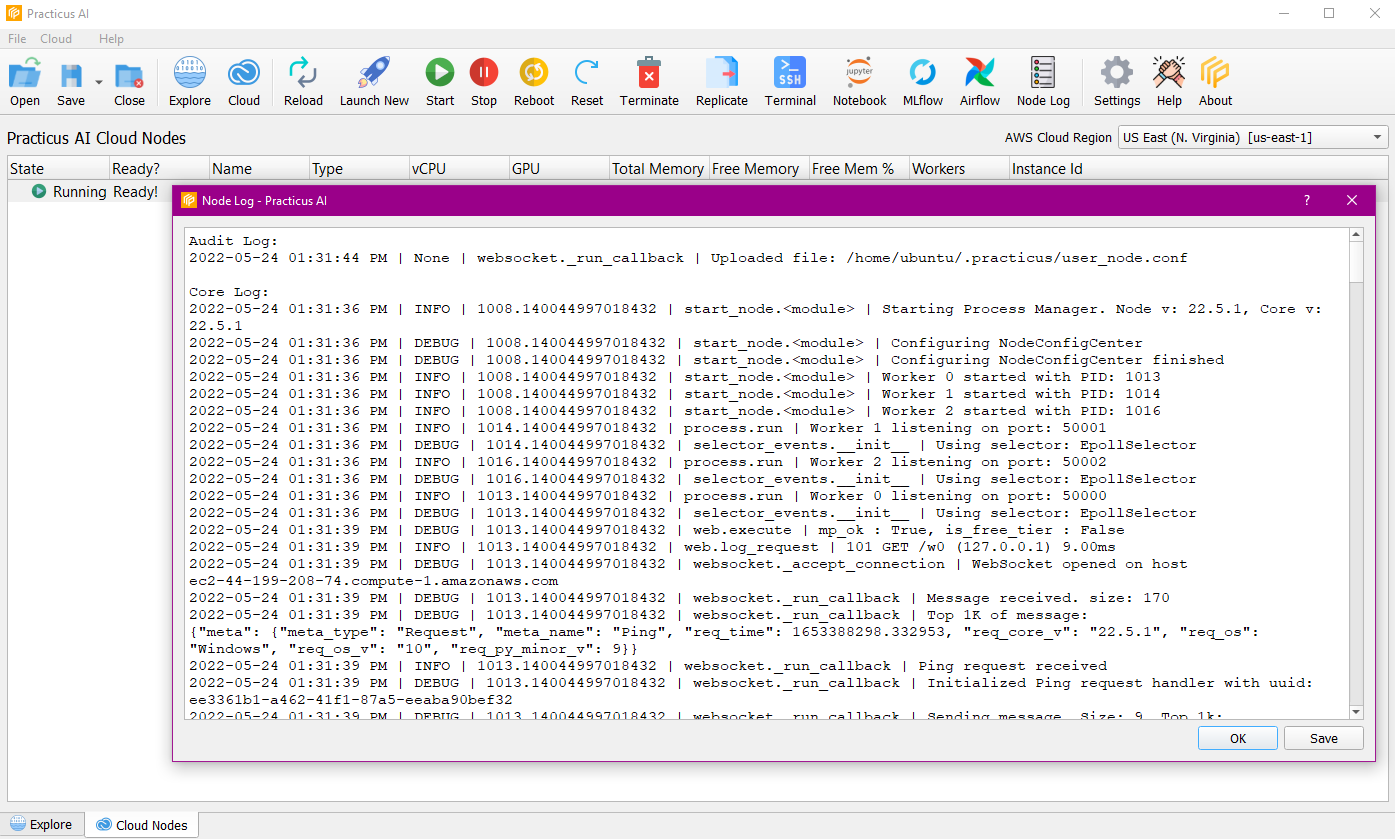This screenshot has height=839, width=1395.
Task: Reload cloud nodes with Reload icon
Action: click(x=303, y=81)
